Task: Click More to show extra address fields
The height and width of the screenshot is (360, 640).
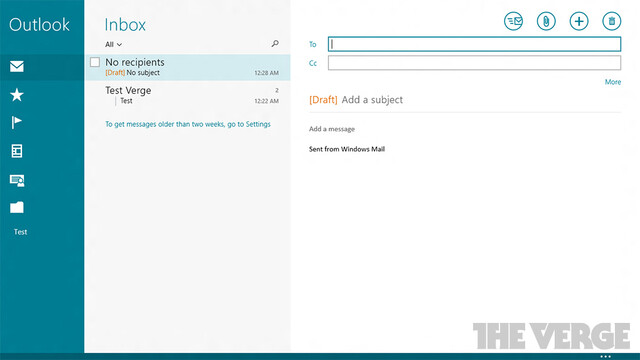Action: 613,82
